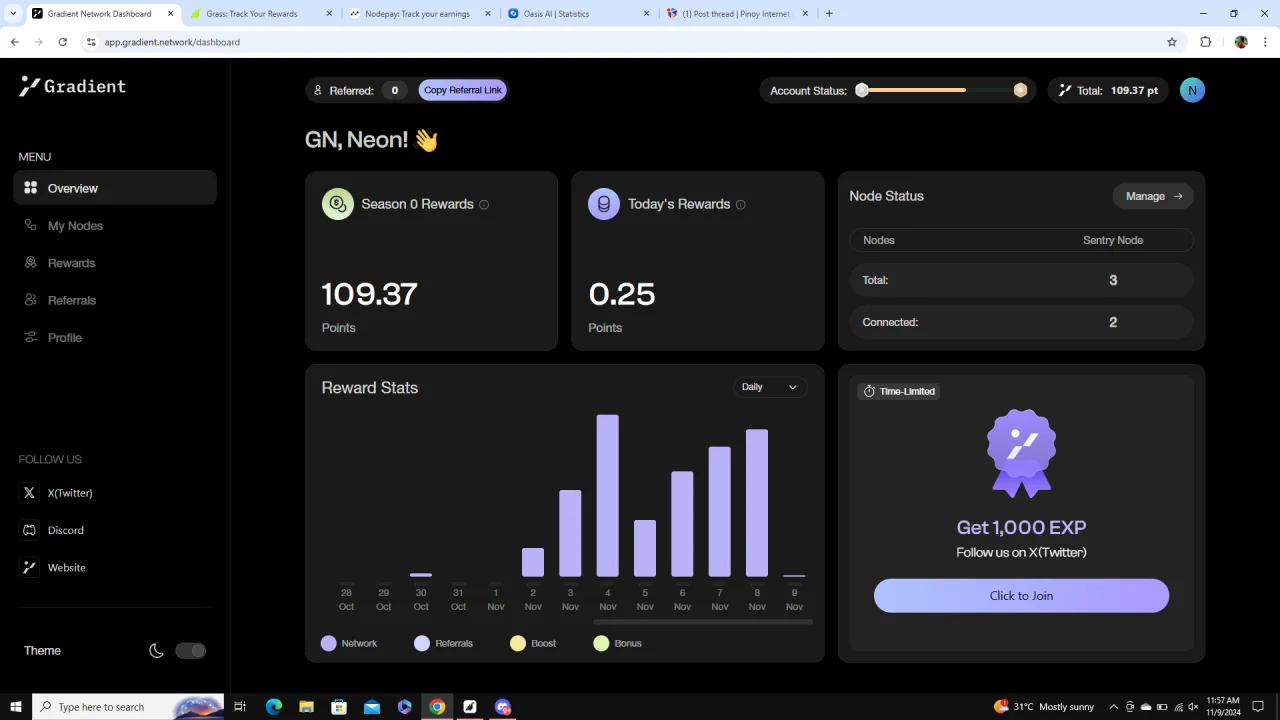Open the Chrome three-dot menu
Screen dimensions: 1280x720
tap(1266, 42)
